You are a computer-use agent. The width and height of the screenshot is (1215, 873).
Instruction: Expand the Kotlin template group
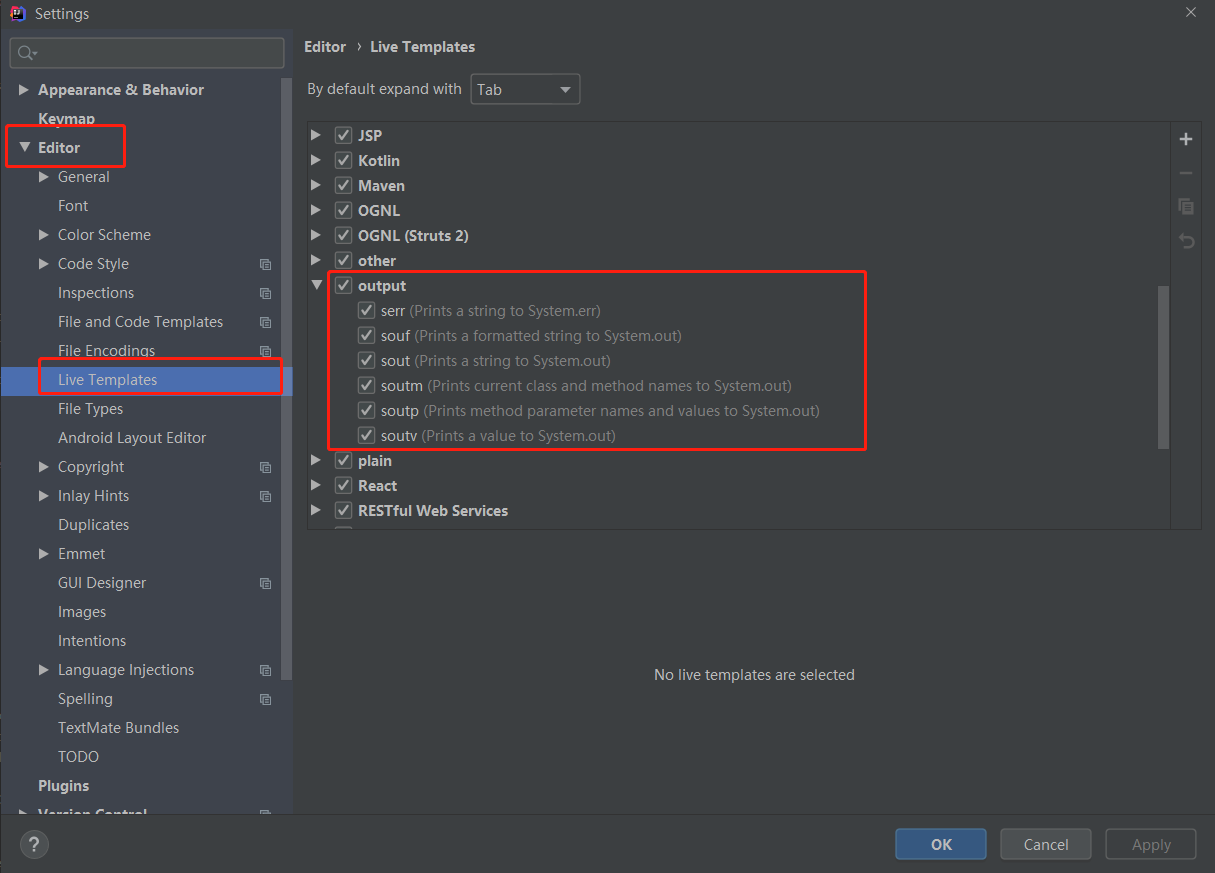coord(316,160)
